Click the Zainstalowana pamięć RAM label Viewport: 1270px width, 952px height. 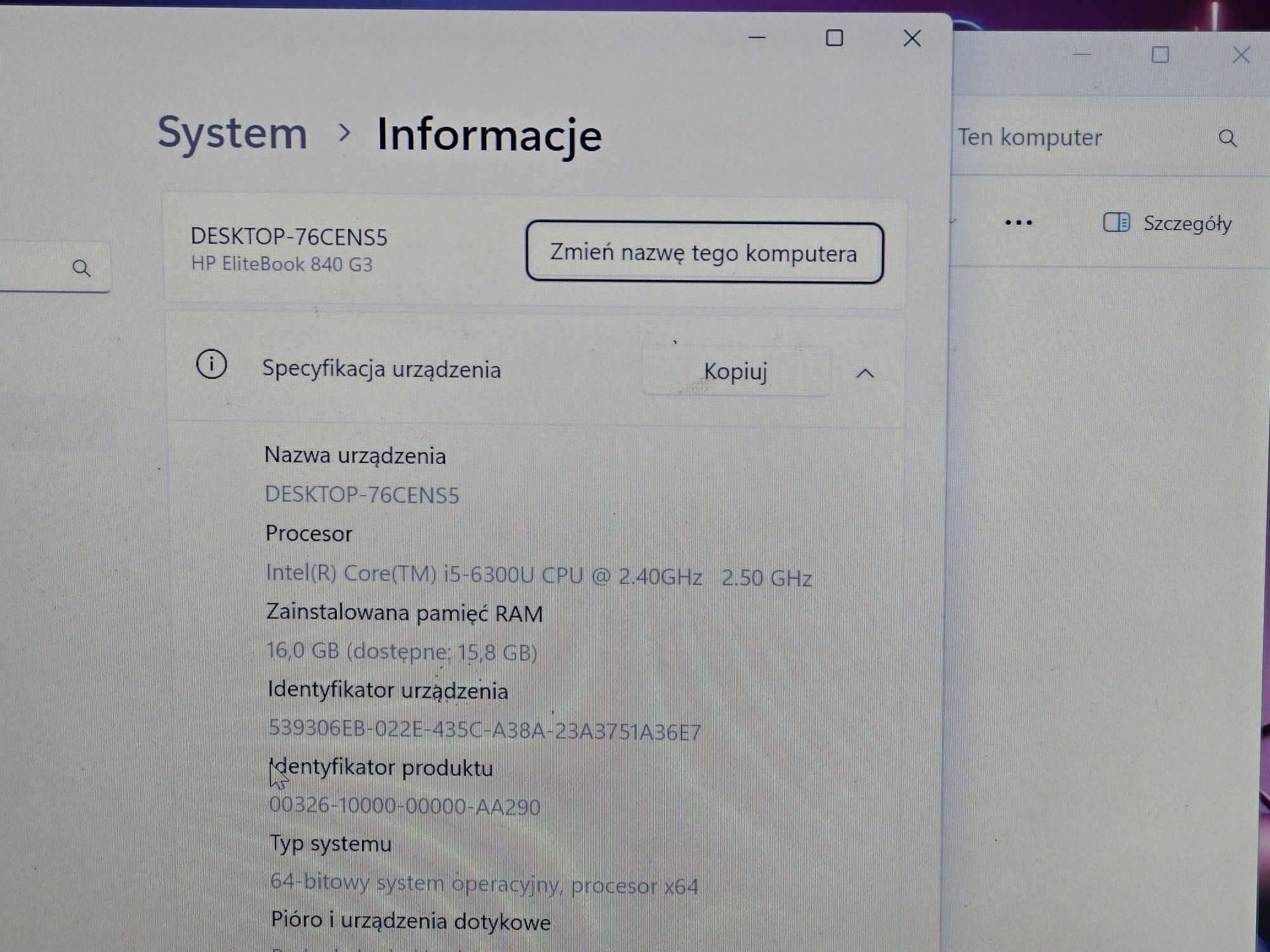coord(404,613)
